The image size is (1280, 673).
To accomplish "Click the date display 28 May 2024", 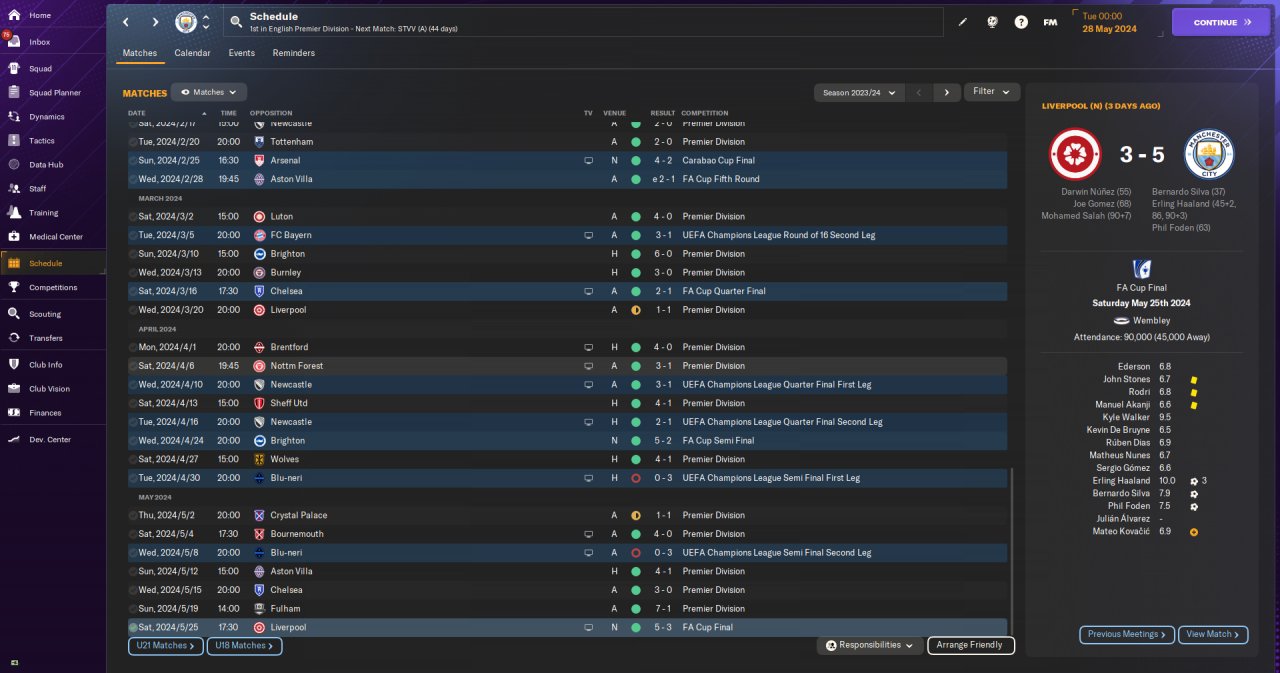I will click(1110, 29).
